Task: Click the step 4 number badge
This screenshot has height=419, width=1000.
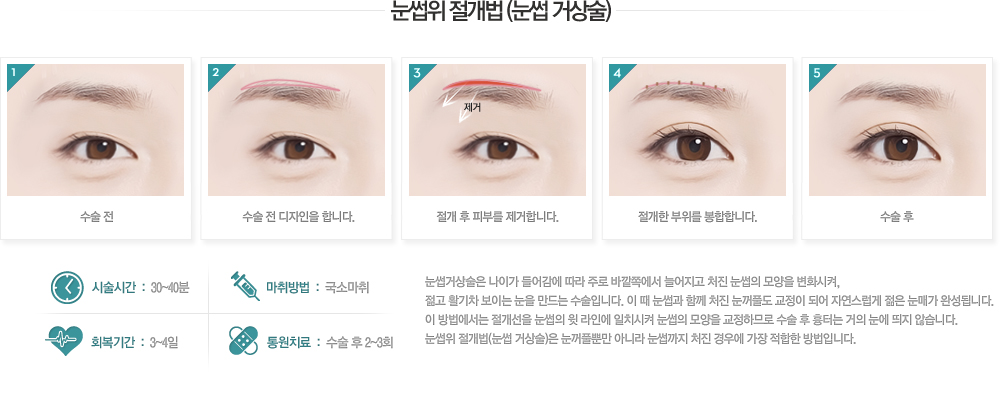Action: click(x=615, y=71)
